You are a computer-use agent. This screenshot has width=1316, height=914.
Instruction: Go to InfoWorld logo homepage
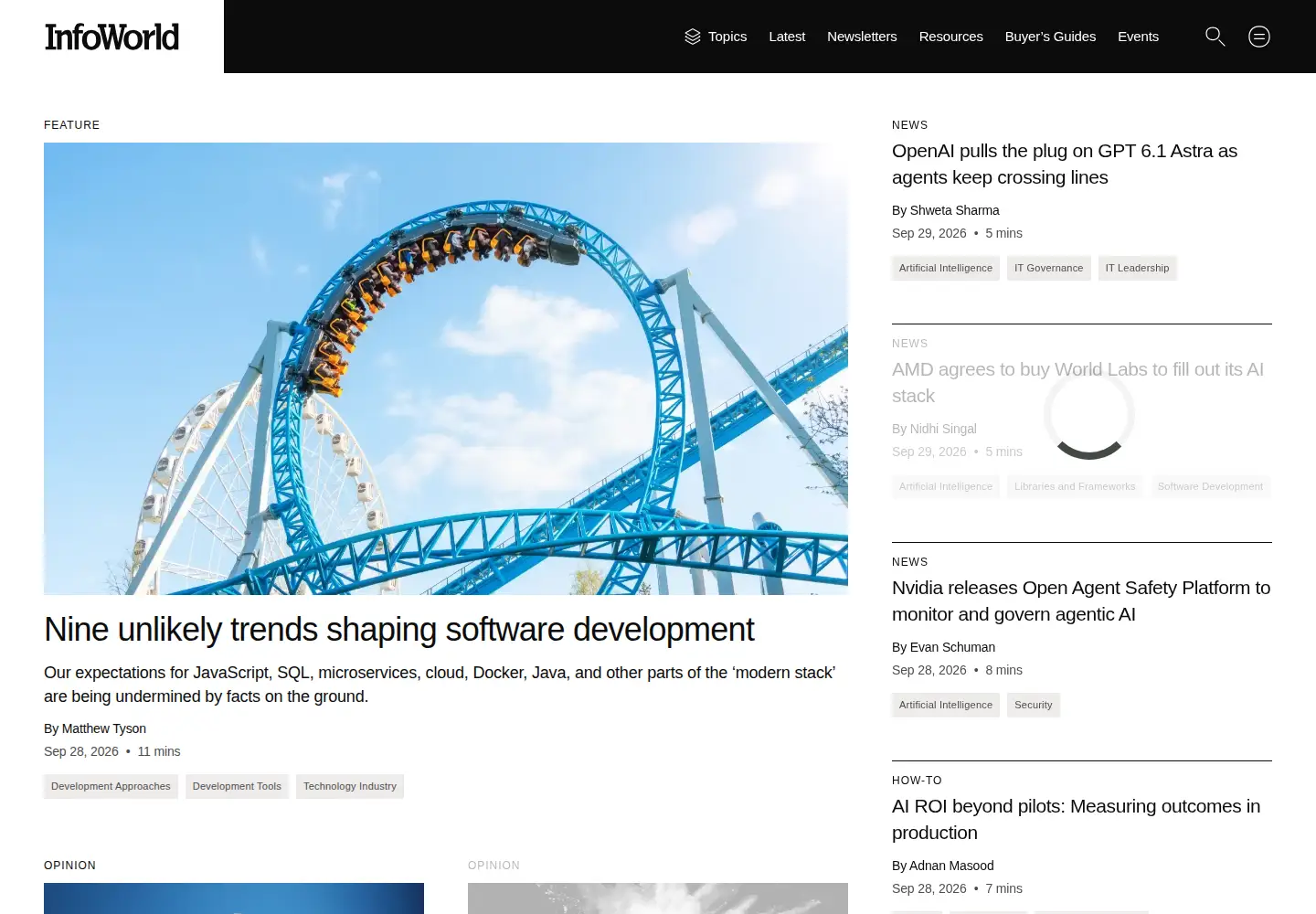coord(111,37)
